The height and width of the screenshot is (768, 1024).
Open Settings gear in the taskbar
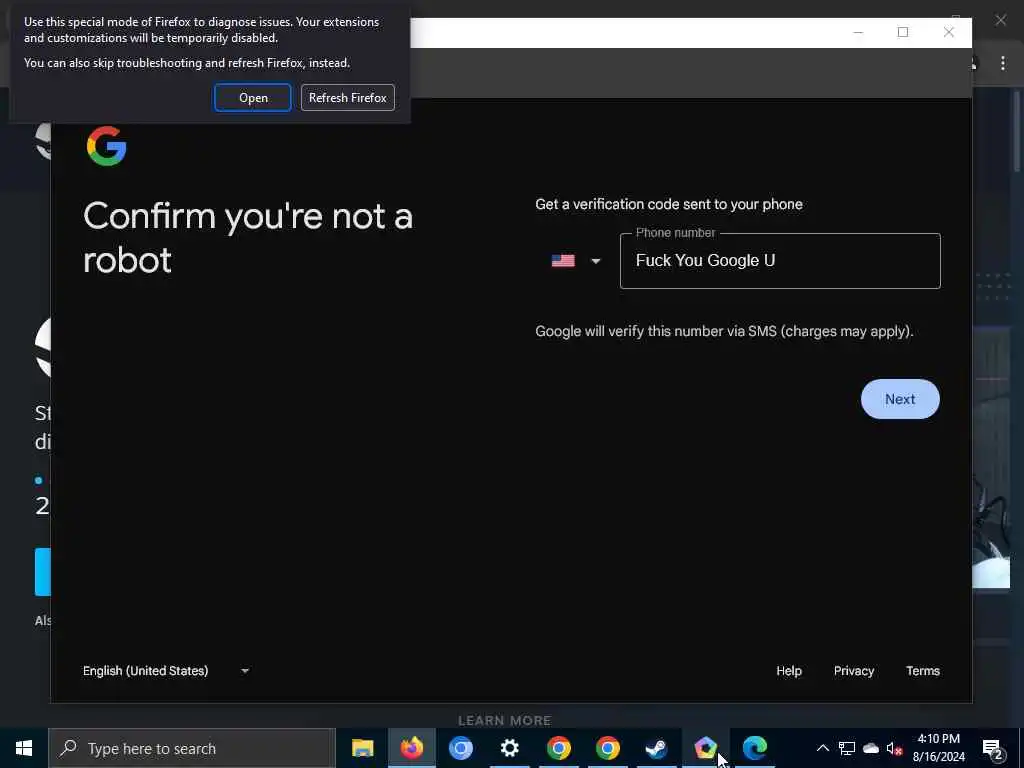click(509, 748)
